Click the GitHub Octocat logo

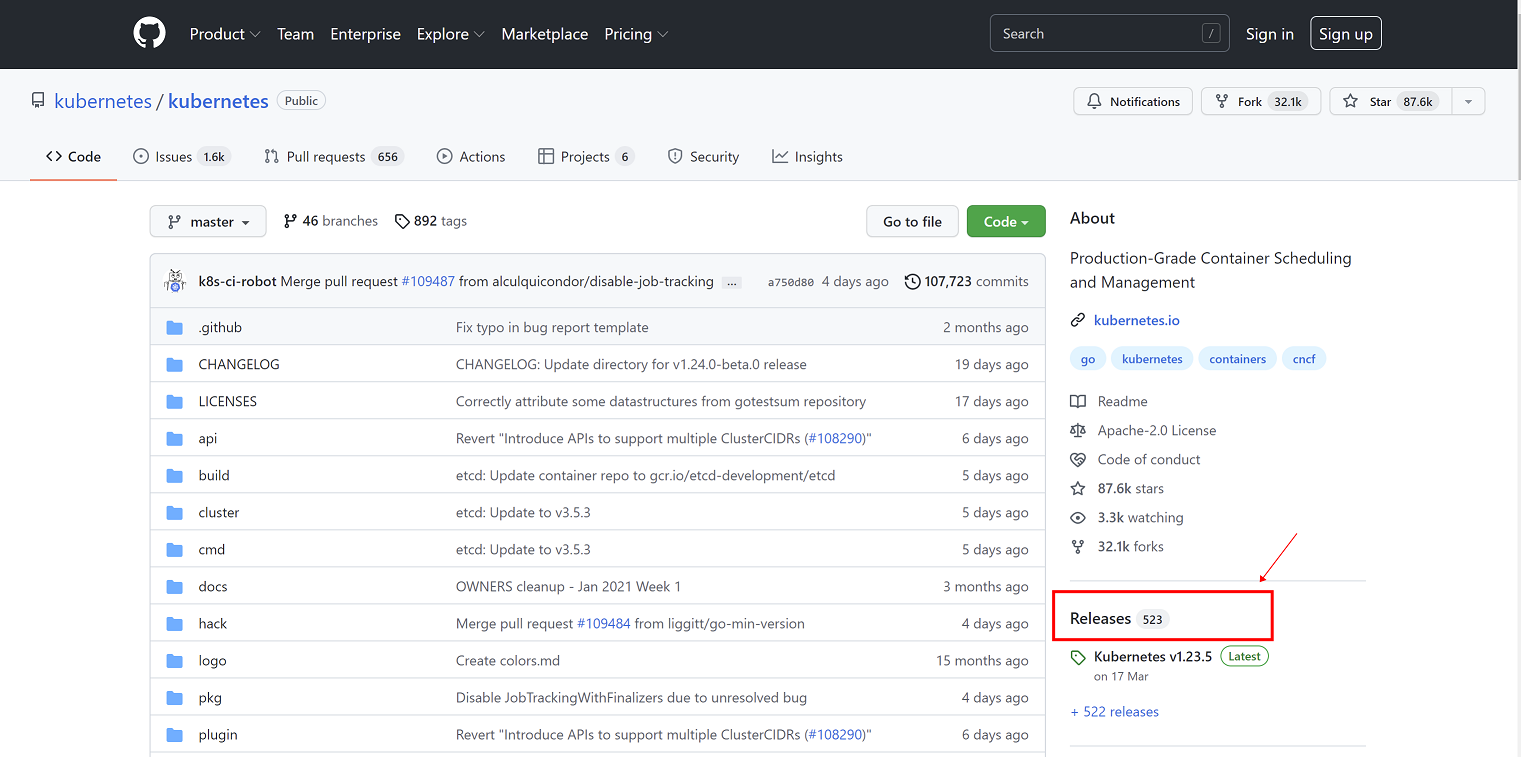[150, 34]
